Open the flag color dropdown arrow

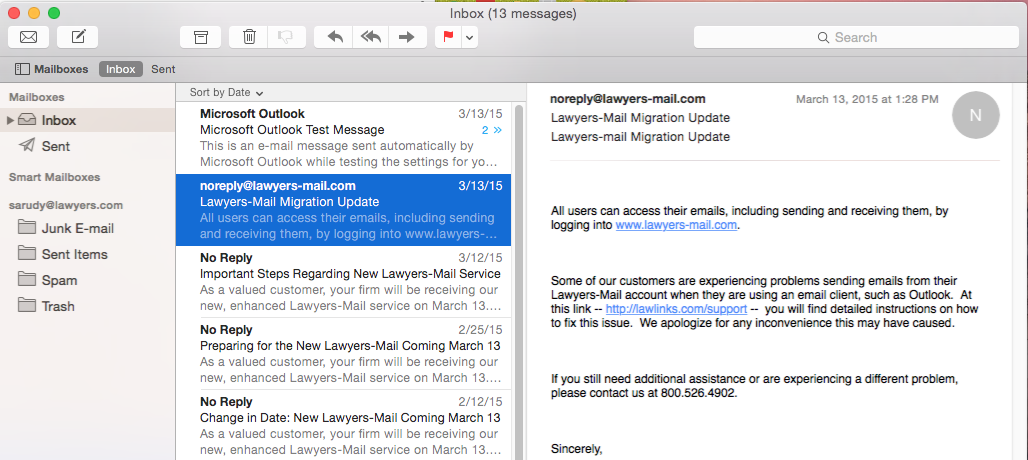pos(469,37)
